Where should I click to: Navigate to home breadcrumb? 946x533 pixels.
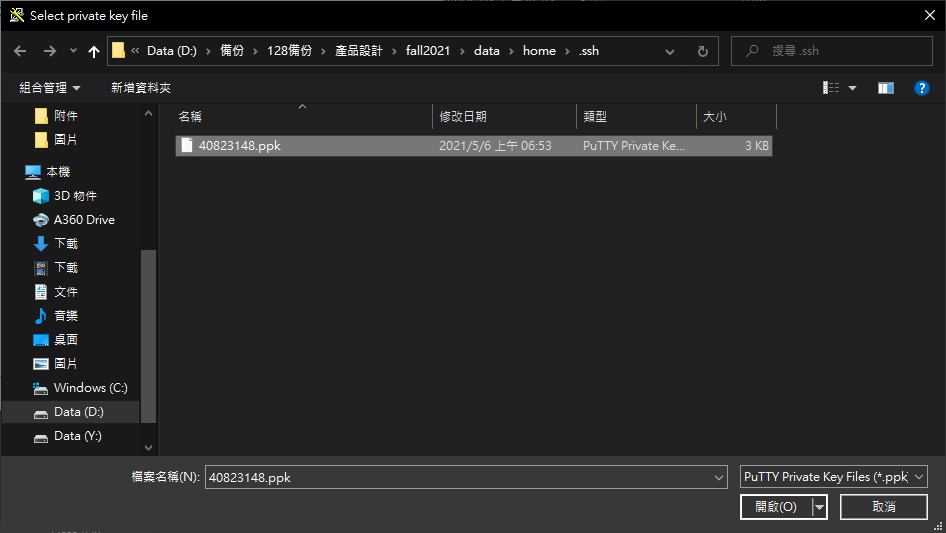(539, 51)
